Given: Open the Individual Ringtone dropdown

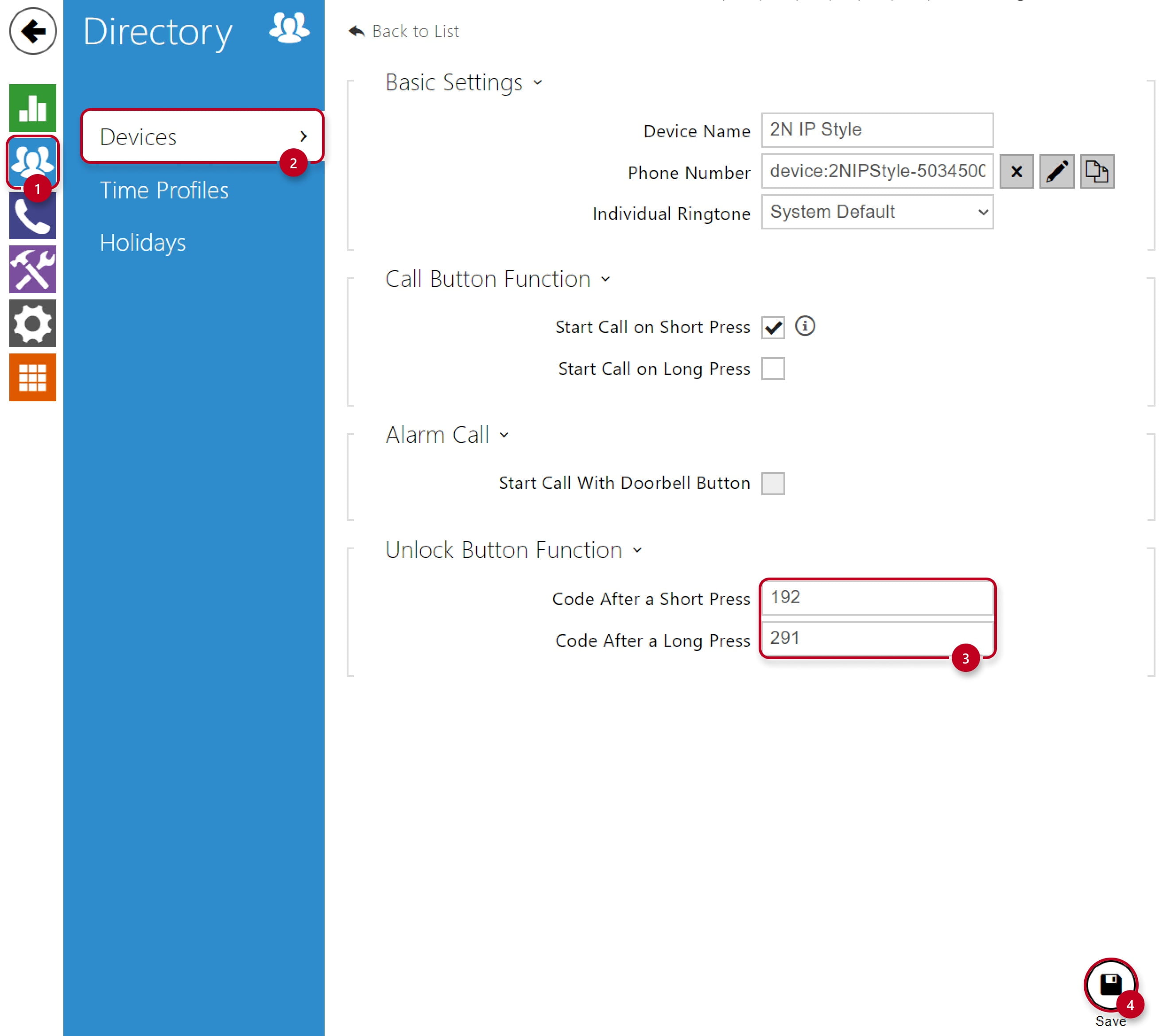Looking at the screenshot, I should pos(877,212).
